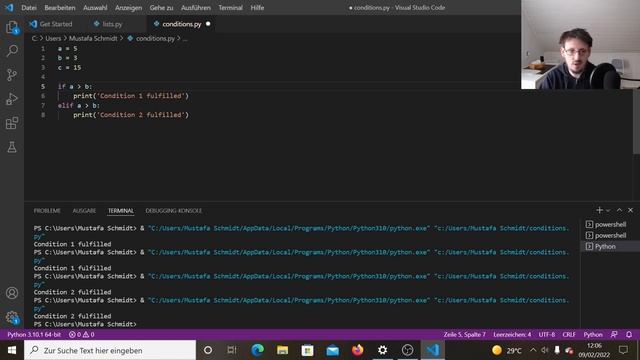This screenshot has height=360, width=640.
Task: Select the TERMINAL panel tab
Action: (121, 211)
